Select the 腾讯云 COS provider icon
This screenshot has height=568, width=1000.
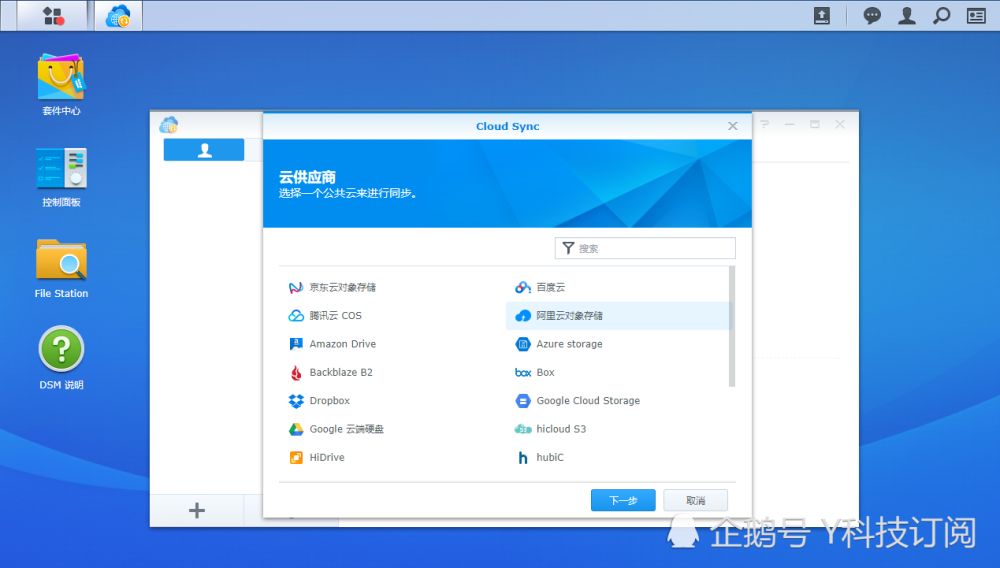296,316
